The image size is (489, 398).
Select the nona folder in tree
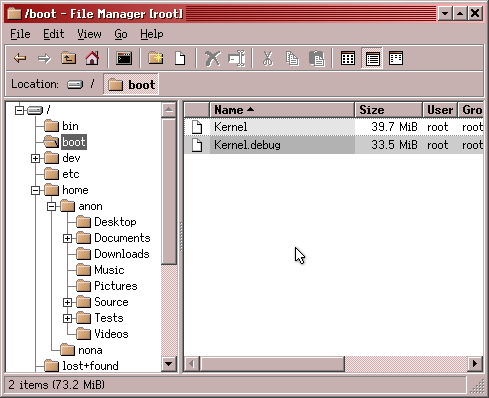click(x=81, y=350)
